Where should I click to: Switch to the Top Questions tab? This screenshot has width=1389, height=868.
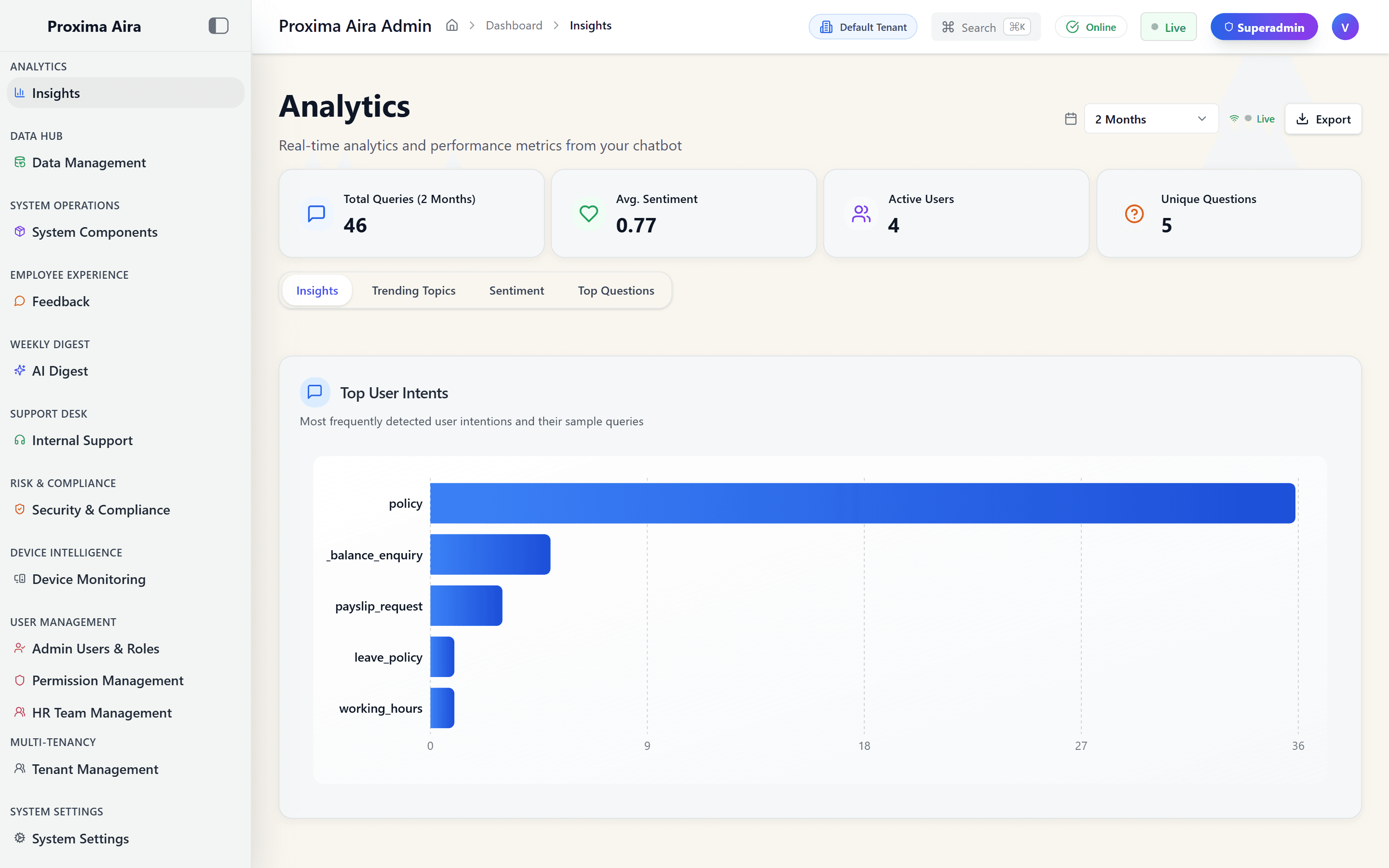615,290
